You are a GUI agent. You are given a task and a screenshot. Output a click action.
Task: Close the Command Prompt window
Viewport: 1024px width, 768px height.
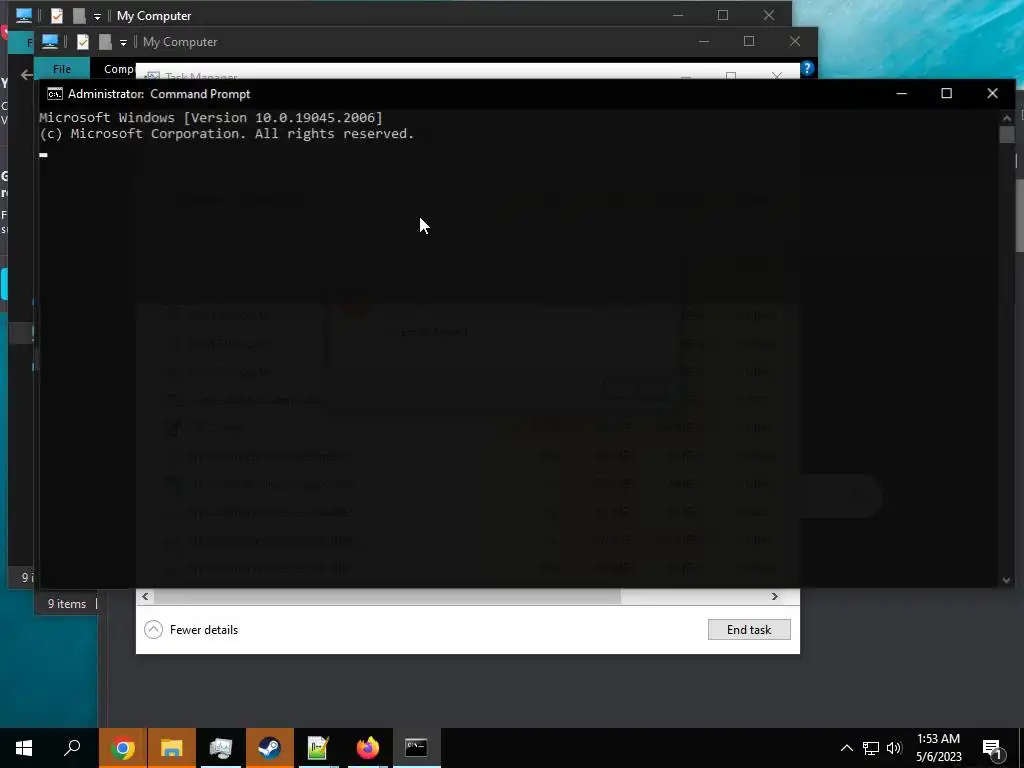pos(992,93)
